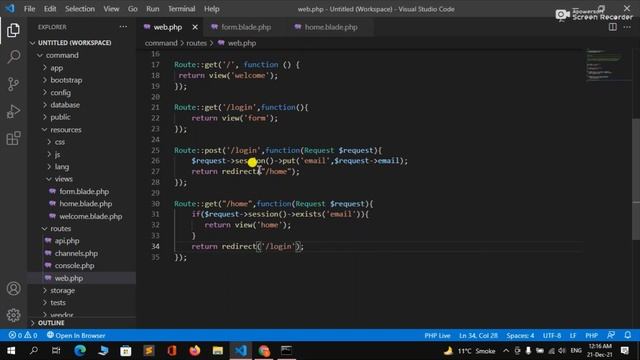Change end of line sequence LF
The height and width of the screenshot is (360, 640).
tap(573, 335)
